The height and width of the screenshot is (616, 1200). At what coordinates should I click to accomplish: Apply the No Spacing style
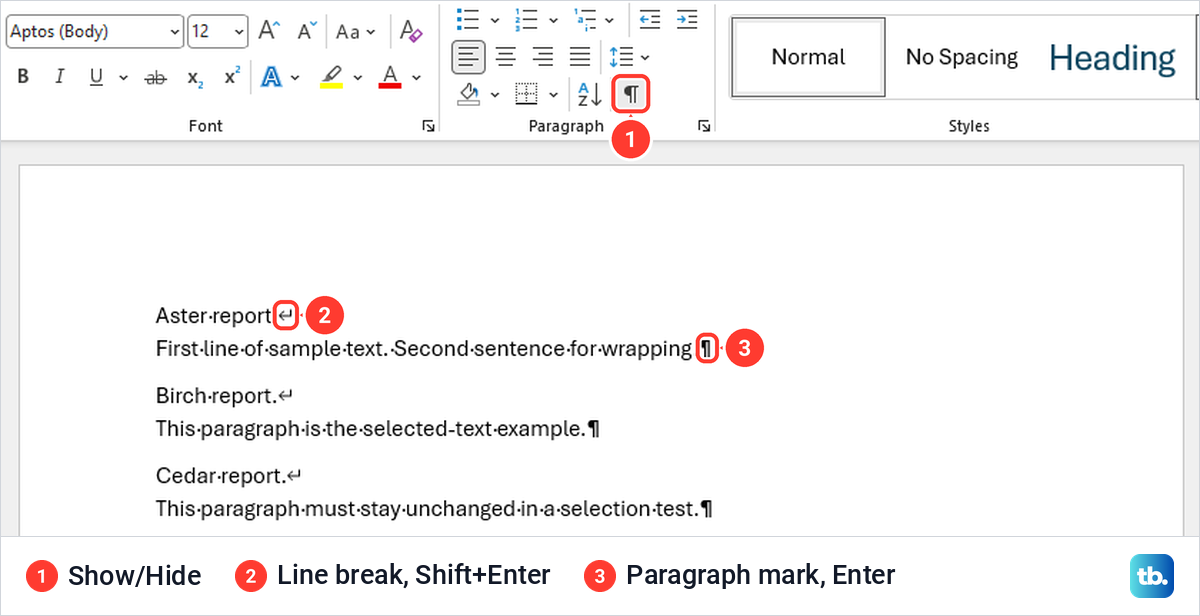(x=962, y=57)
